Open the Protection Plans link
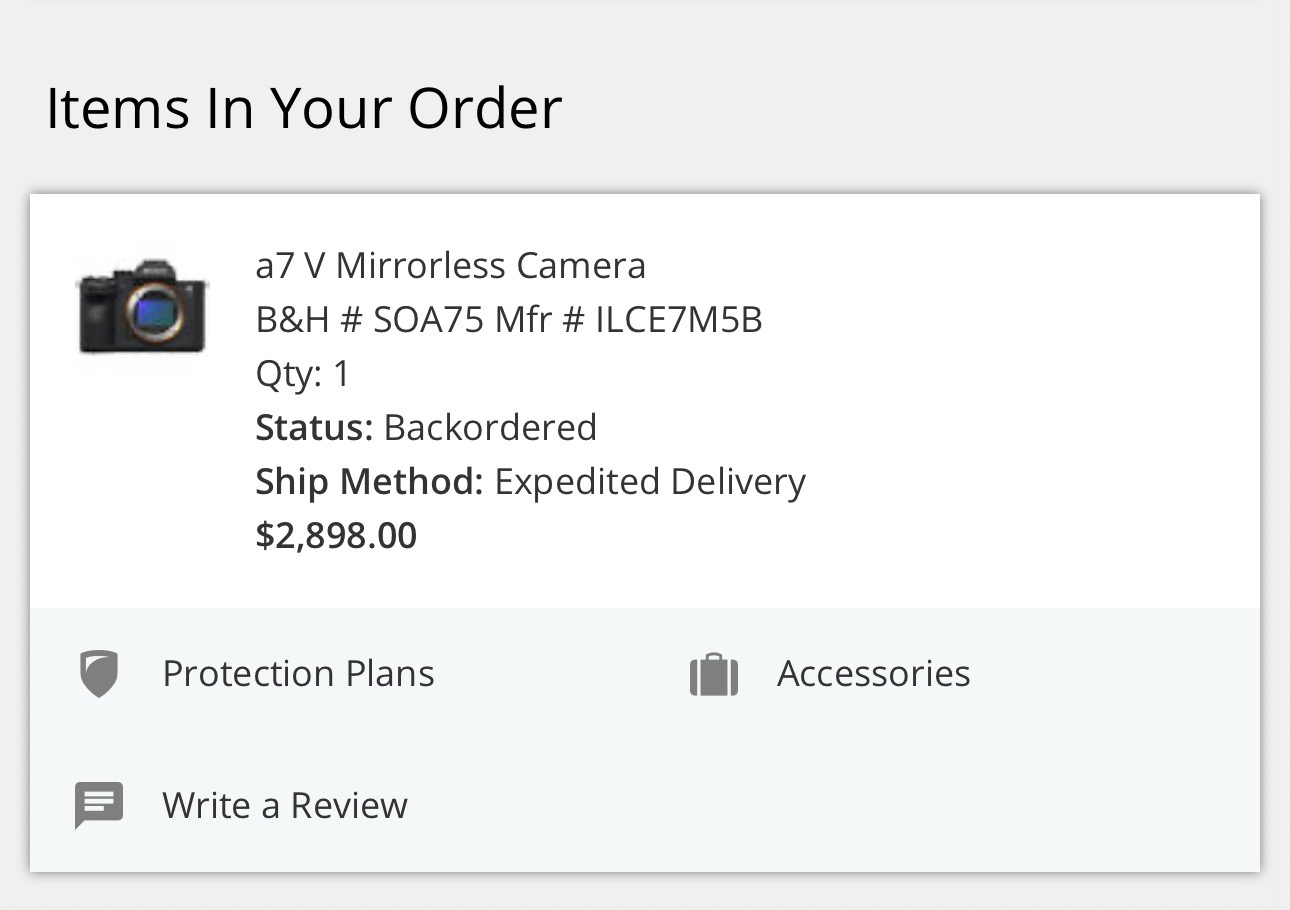Viewport: 1290px width, 910px height. (298, 674)
